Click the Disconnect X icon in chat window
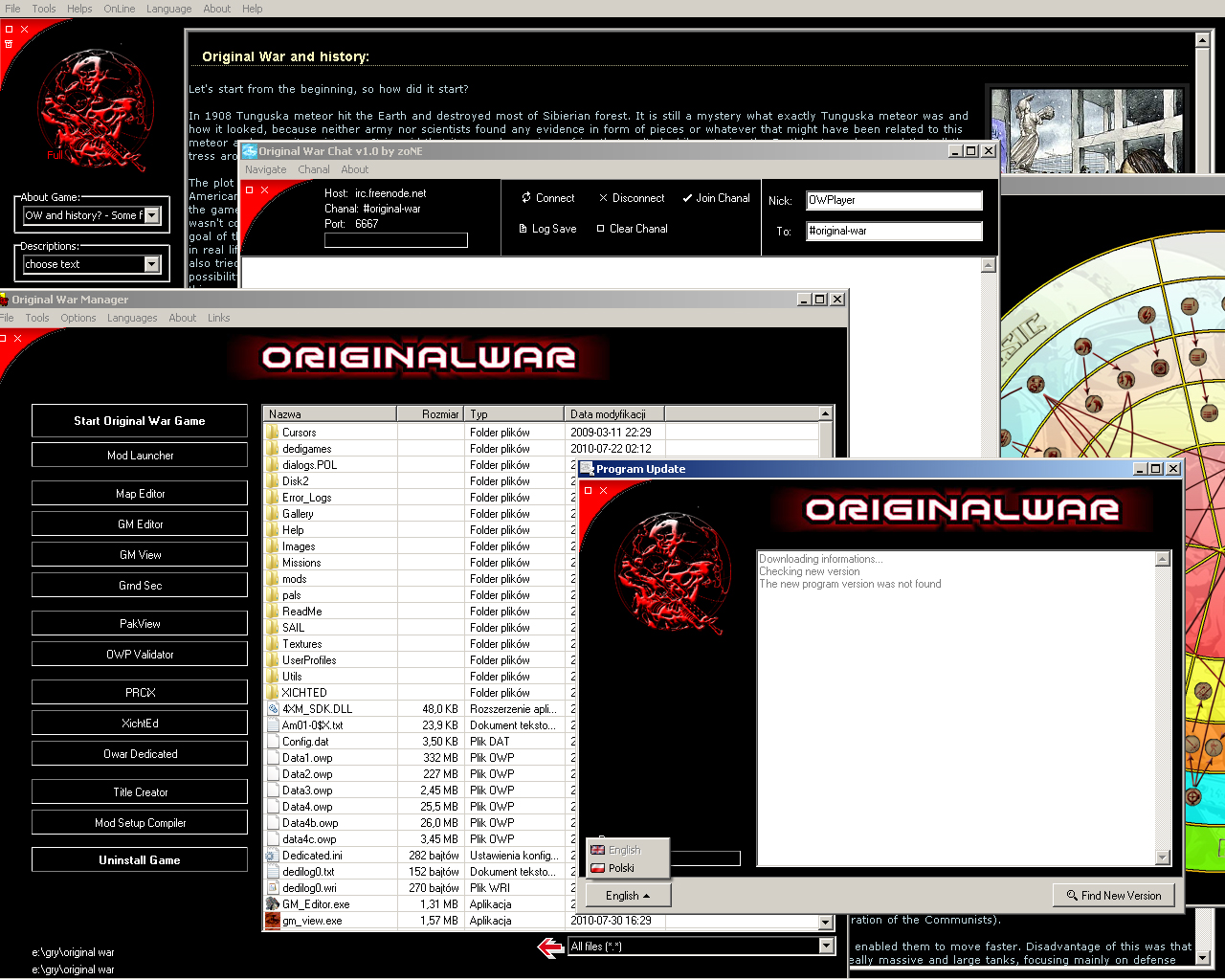 pos(603,198)
